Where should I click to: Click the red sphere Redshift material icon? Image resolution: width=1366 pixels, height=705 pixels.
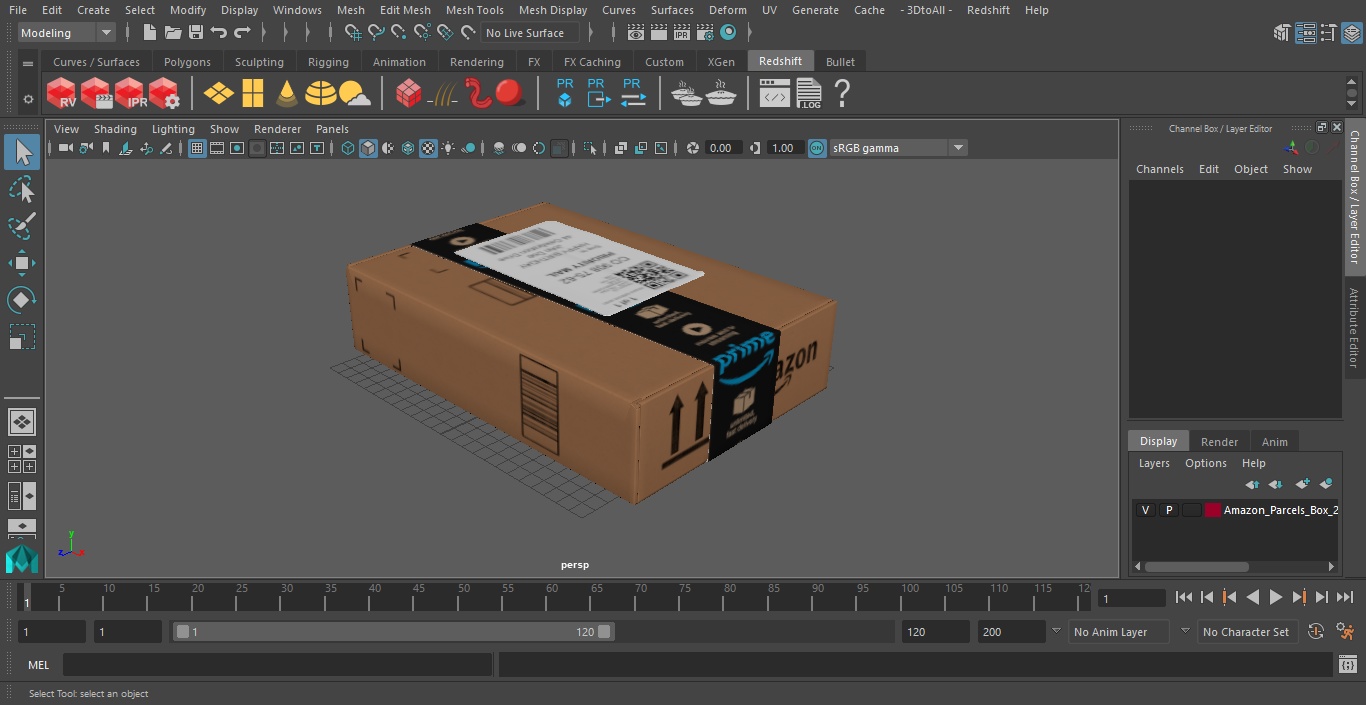tap(510, 94)
